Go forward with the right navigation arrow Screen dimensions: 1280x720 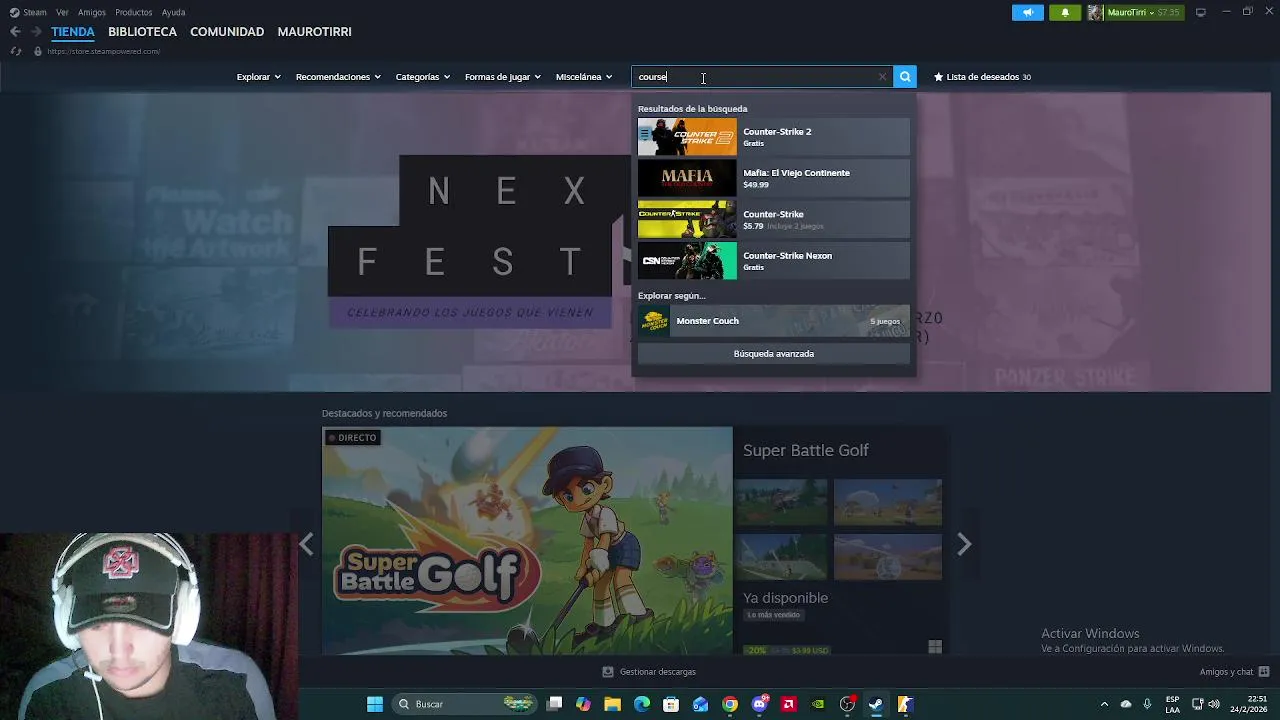(36, 32)
